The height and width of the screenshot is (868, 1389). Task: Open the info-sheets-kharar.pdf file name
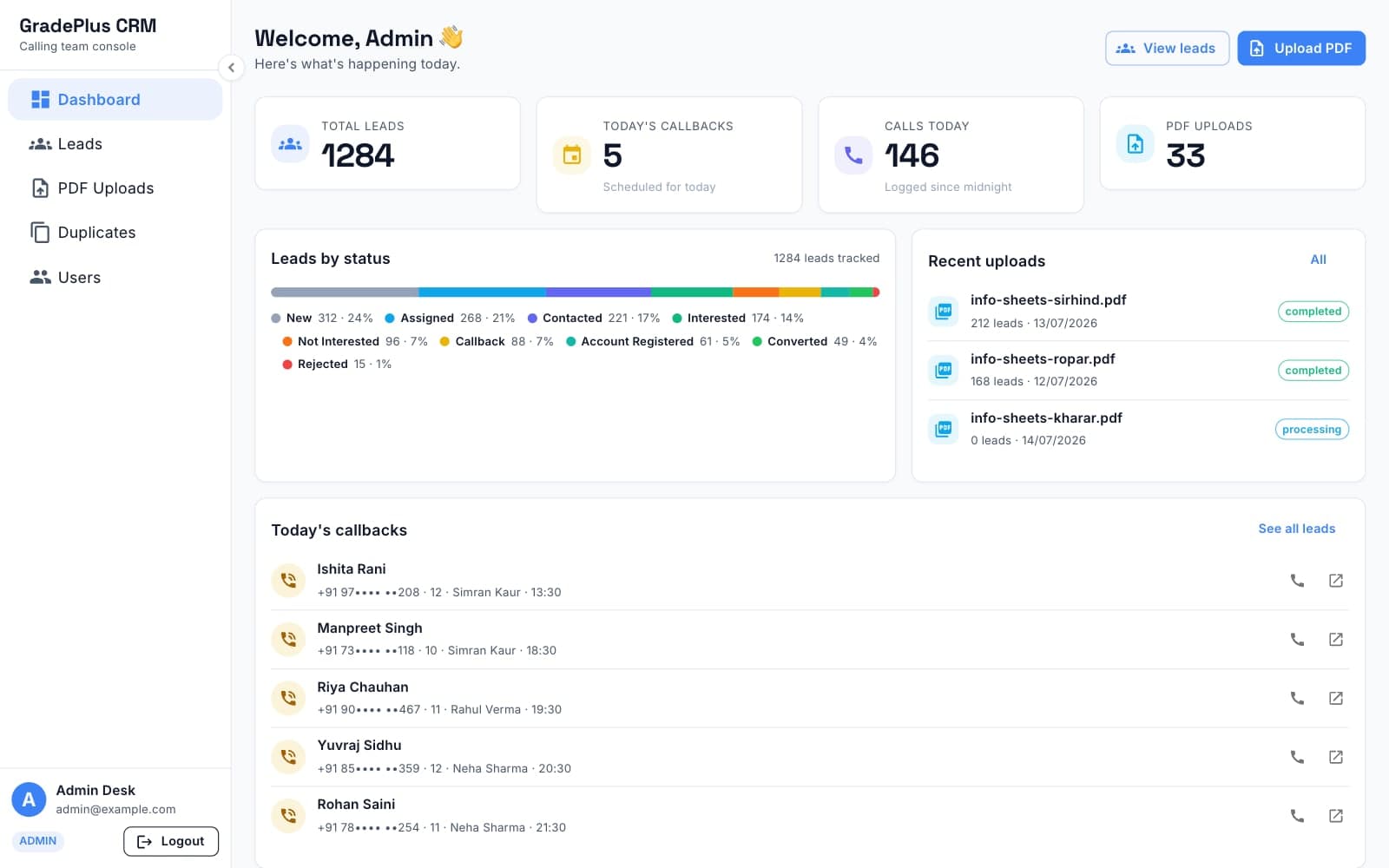pyautogui.click(x=1046, y=418)
